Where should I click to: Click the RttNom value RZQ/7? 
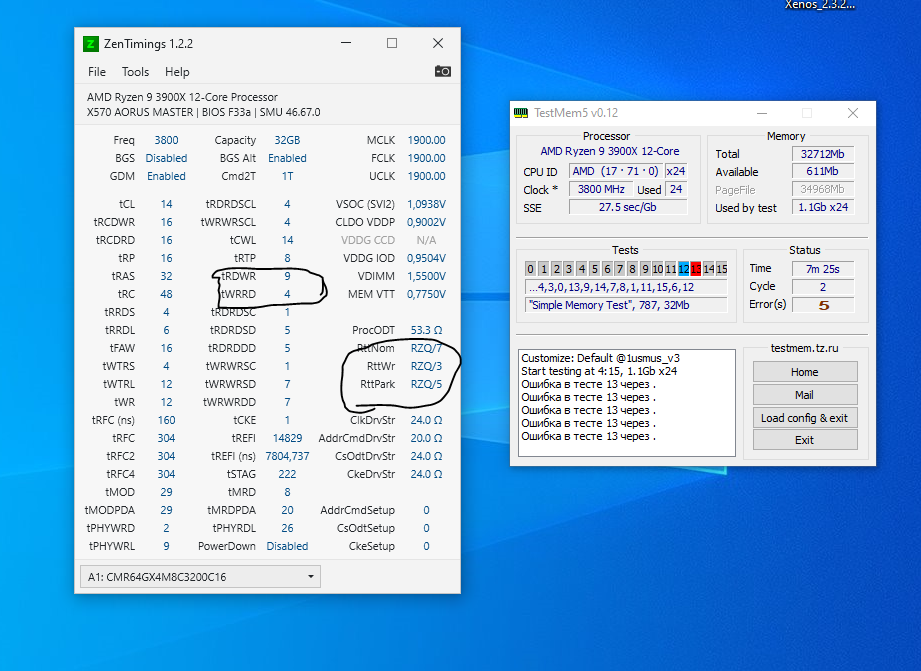pos(426,348)
